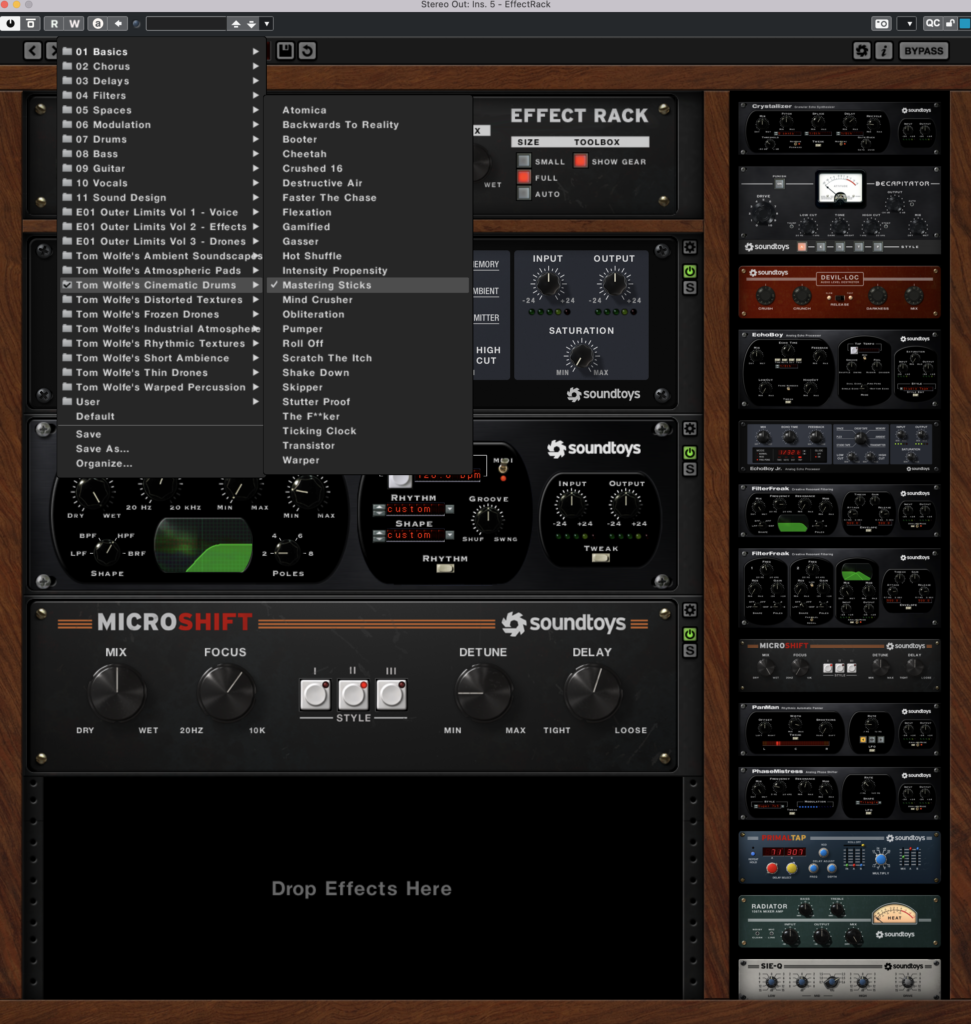Expand the 01 Basics preset folder
The height and width of the screenshot is (1024, 971).
(161, 52)
